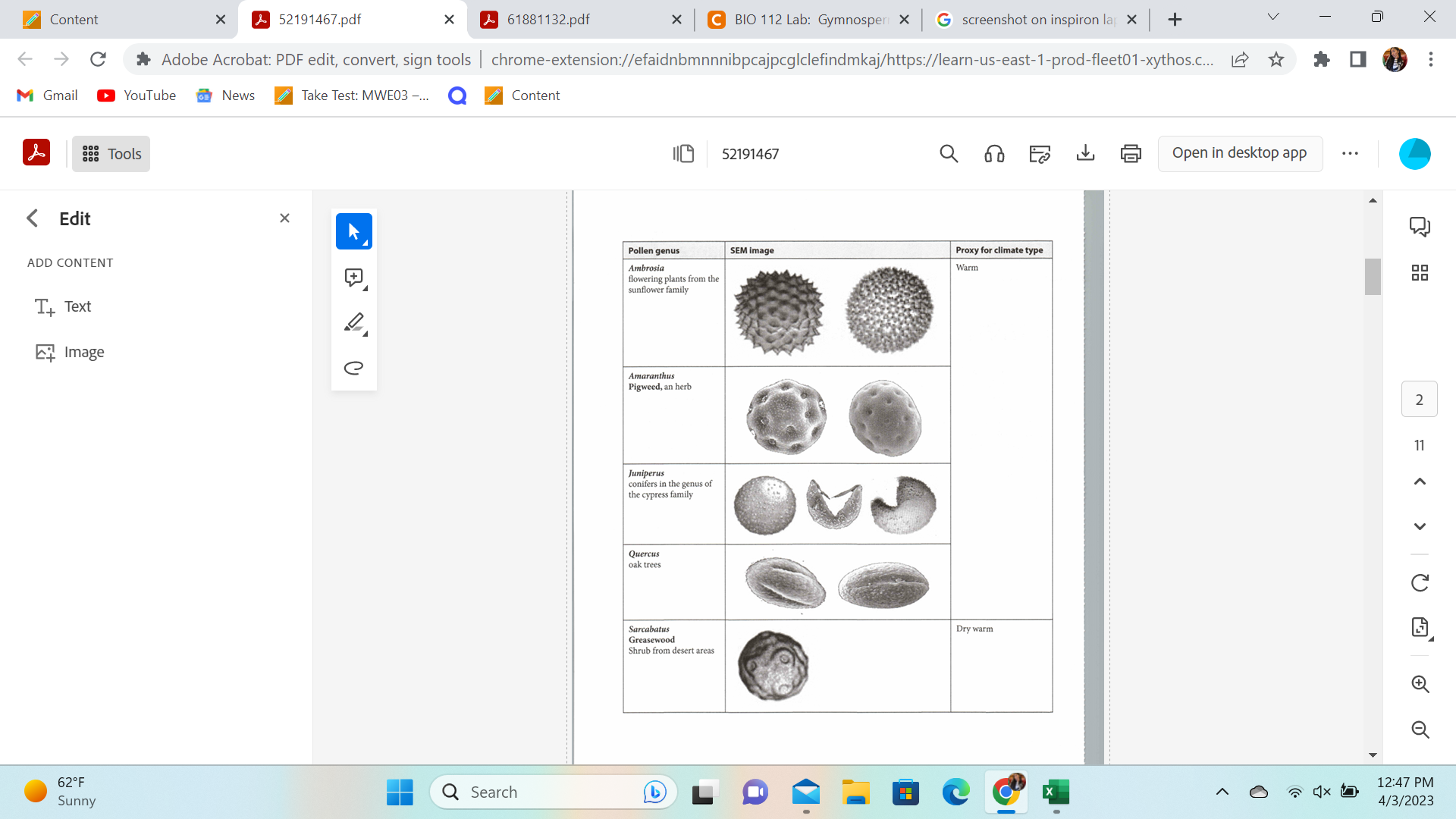Click Open in desktop app button

click(x=1239, y=153)
